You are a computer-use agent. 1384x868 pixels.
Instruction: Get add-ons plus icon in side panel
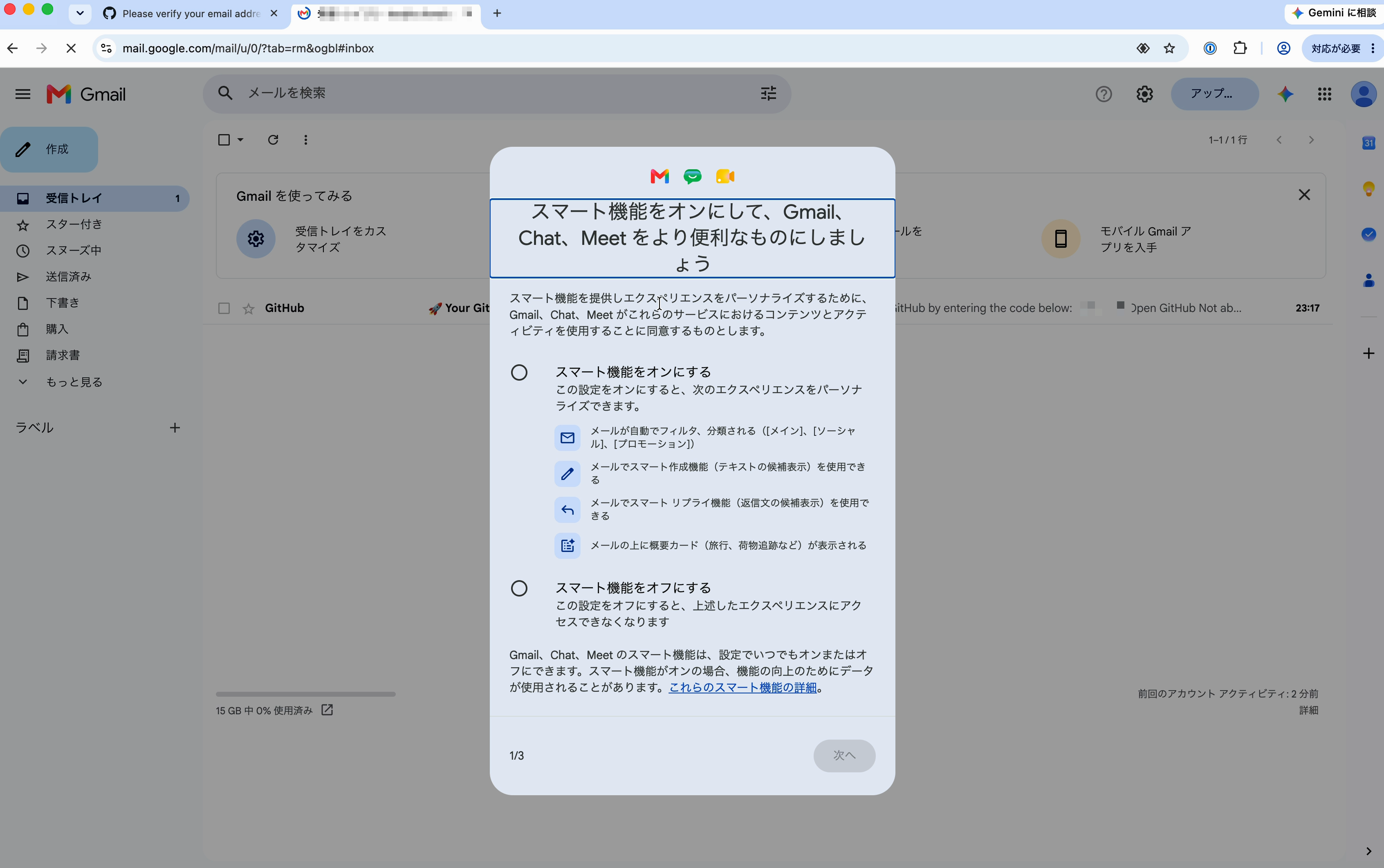(x=1368, y=353)
